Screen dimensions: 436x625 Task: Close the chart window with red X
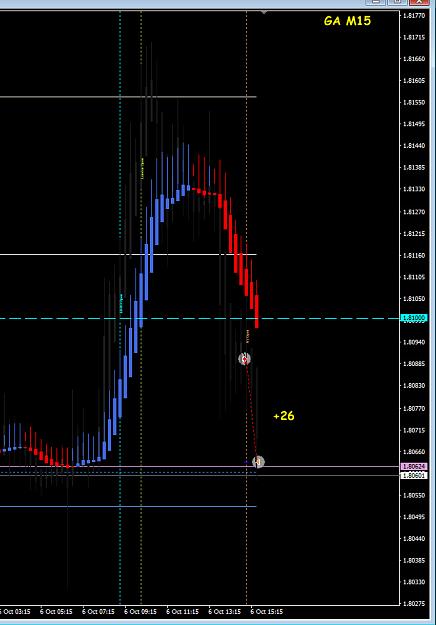tap(419, 2)
